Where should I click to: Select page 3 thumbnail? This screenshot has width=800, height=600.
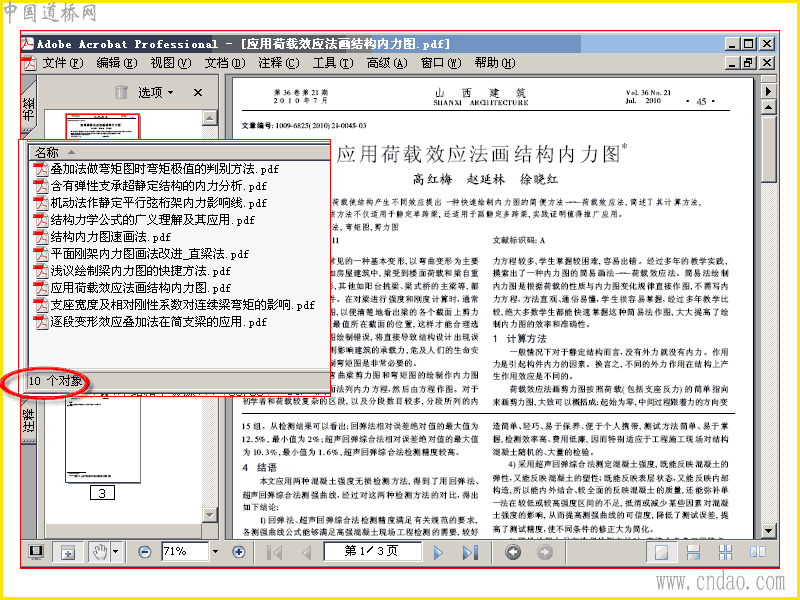point(103,440)
